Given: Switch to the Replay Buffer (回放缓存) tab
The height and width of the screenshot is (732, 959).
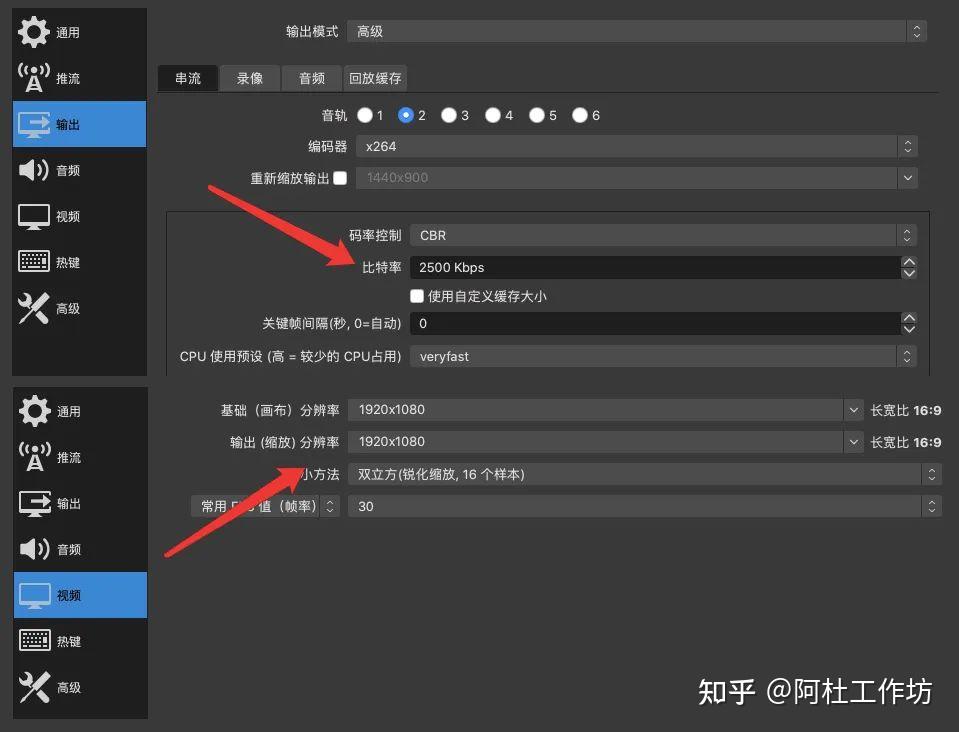Looking at the screenshot, I should click(375, 78).
